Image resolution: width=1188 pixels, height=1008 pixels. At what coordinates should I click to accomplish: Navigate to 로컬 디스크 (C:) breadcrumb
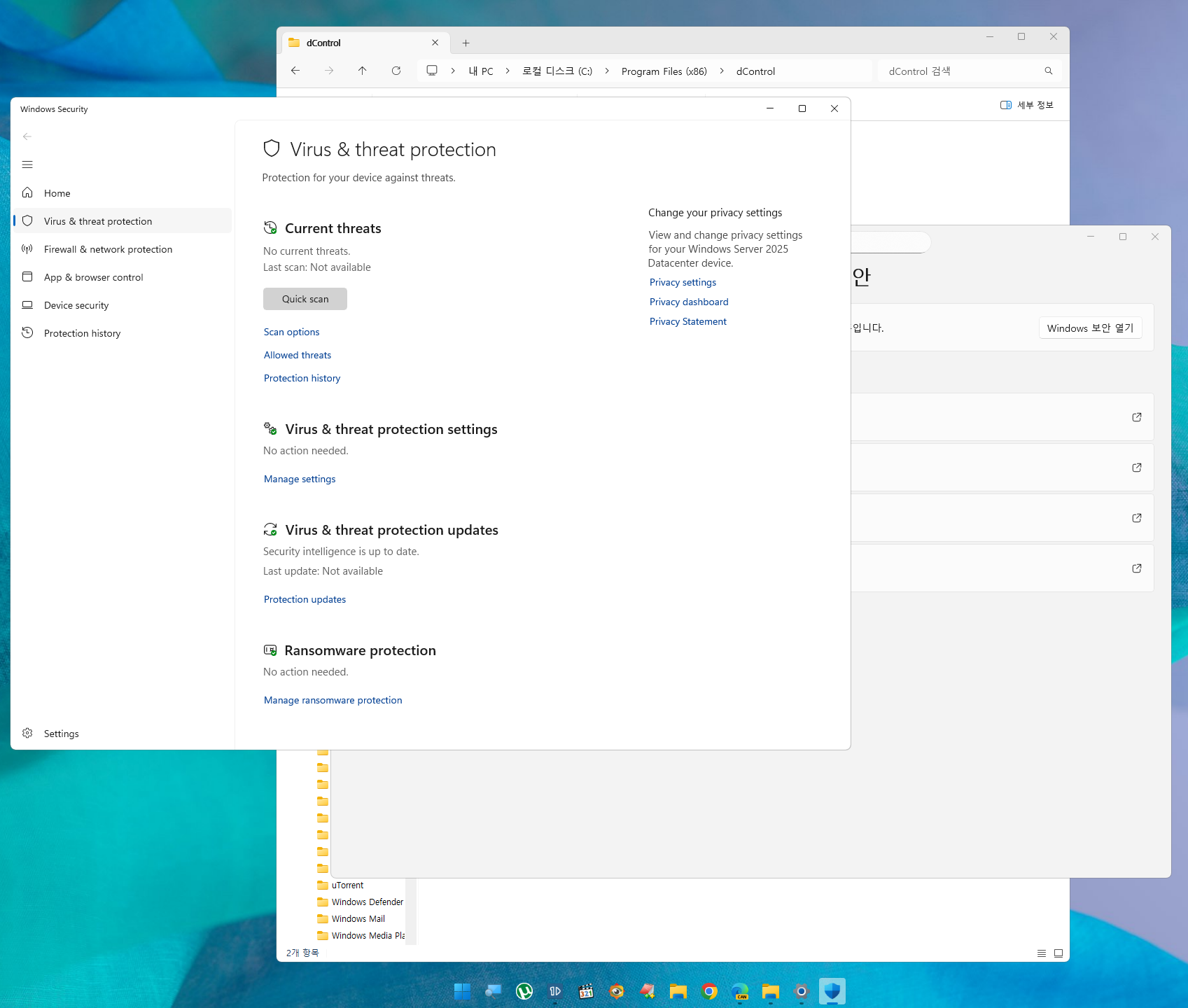[x=557, y=71]
